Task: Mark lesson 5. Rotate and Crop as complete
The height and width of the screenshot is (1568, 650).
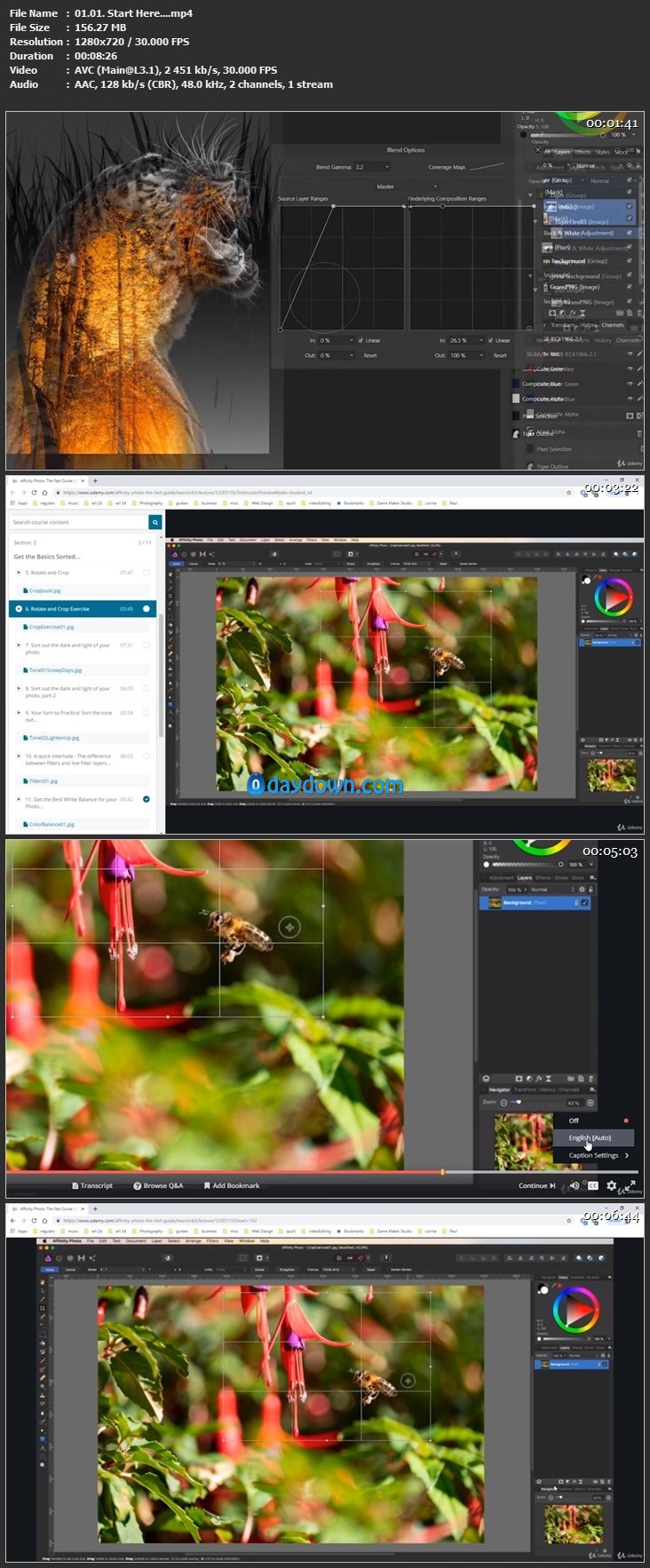Action: pos(147,572)
